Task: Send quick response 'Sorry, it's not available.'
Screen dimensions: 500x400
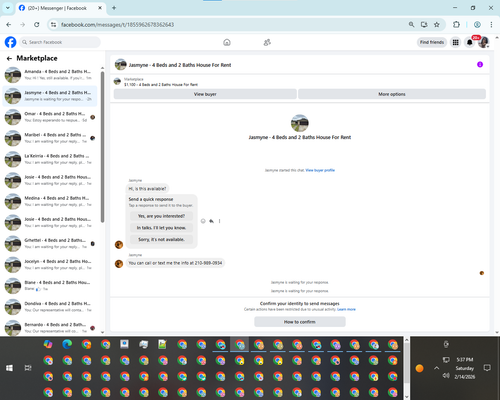Action: (161, 239)
